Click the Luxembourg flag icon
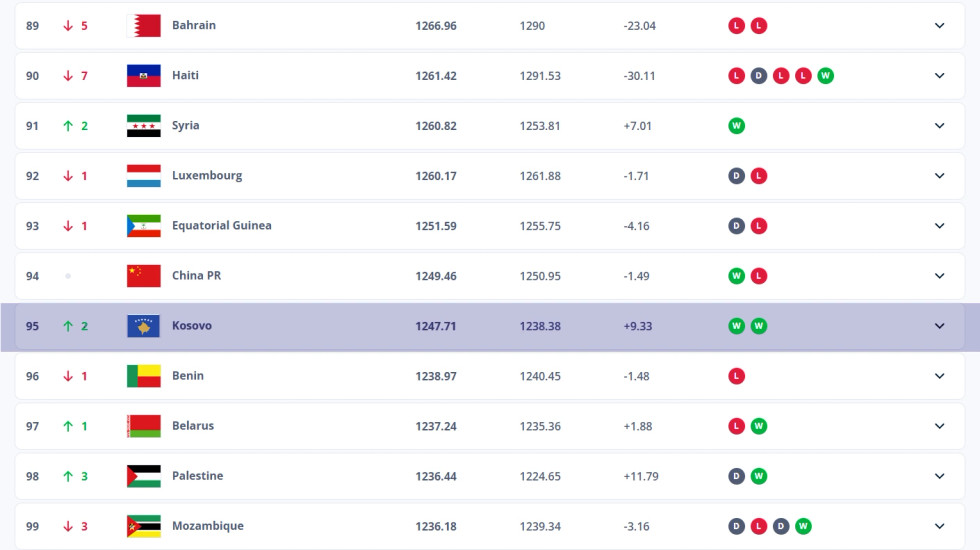The width and height of the screenshot is (980, 550). (x=144, y=176)
